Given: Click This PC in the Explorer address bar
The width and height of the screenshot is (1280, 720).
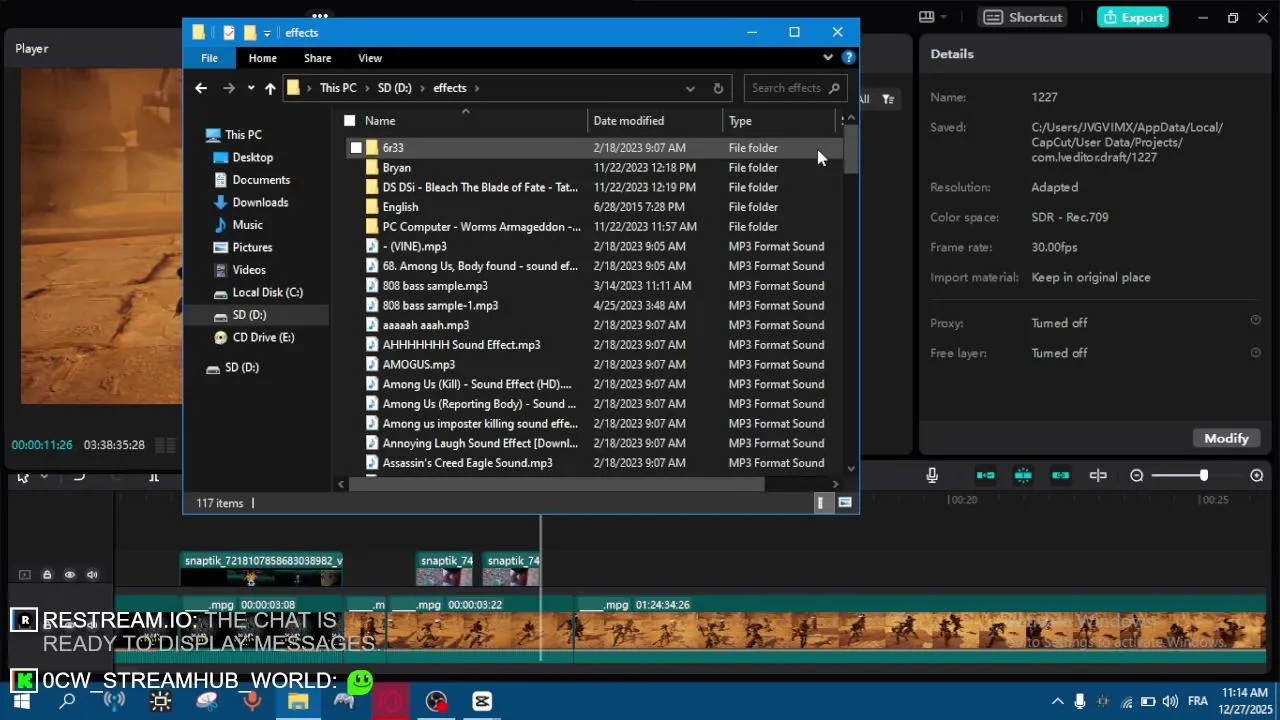Looking at the screenshot, I should pyautogui.click(x=338, y=88).
